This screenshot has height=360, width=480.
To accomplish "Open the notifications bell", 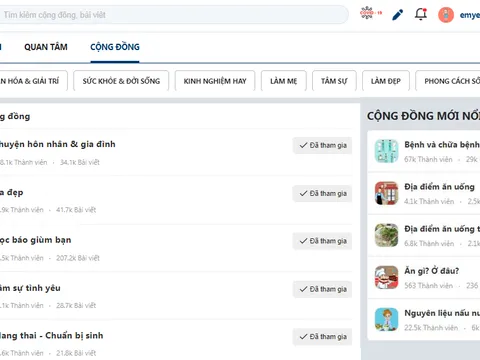I will click(421, 14).
